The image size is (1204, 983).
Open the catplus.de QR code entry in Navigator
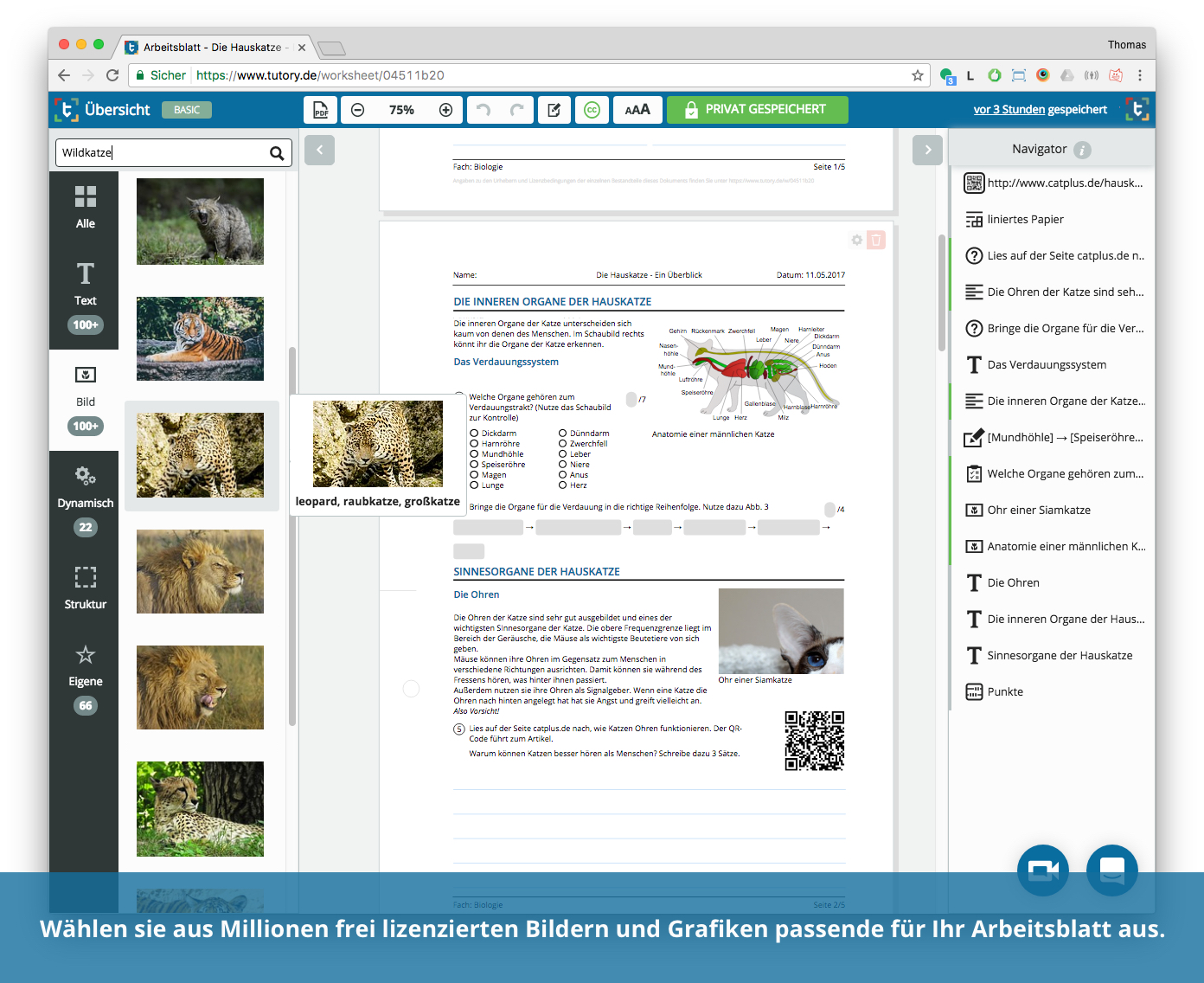pos(1053,183)
